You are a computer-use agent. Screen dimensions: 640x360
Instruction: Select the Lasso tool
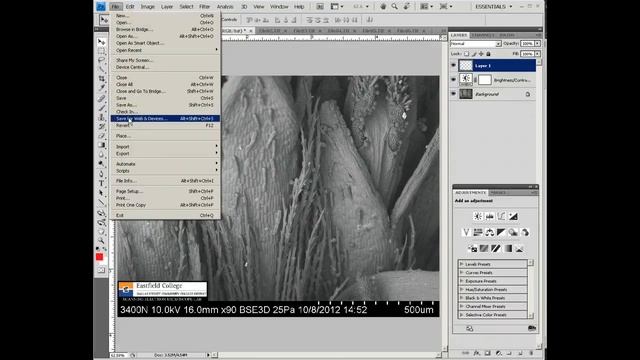(101, 60)
